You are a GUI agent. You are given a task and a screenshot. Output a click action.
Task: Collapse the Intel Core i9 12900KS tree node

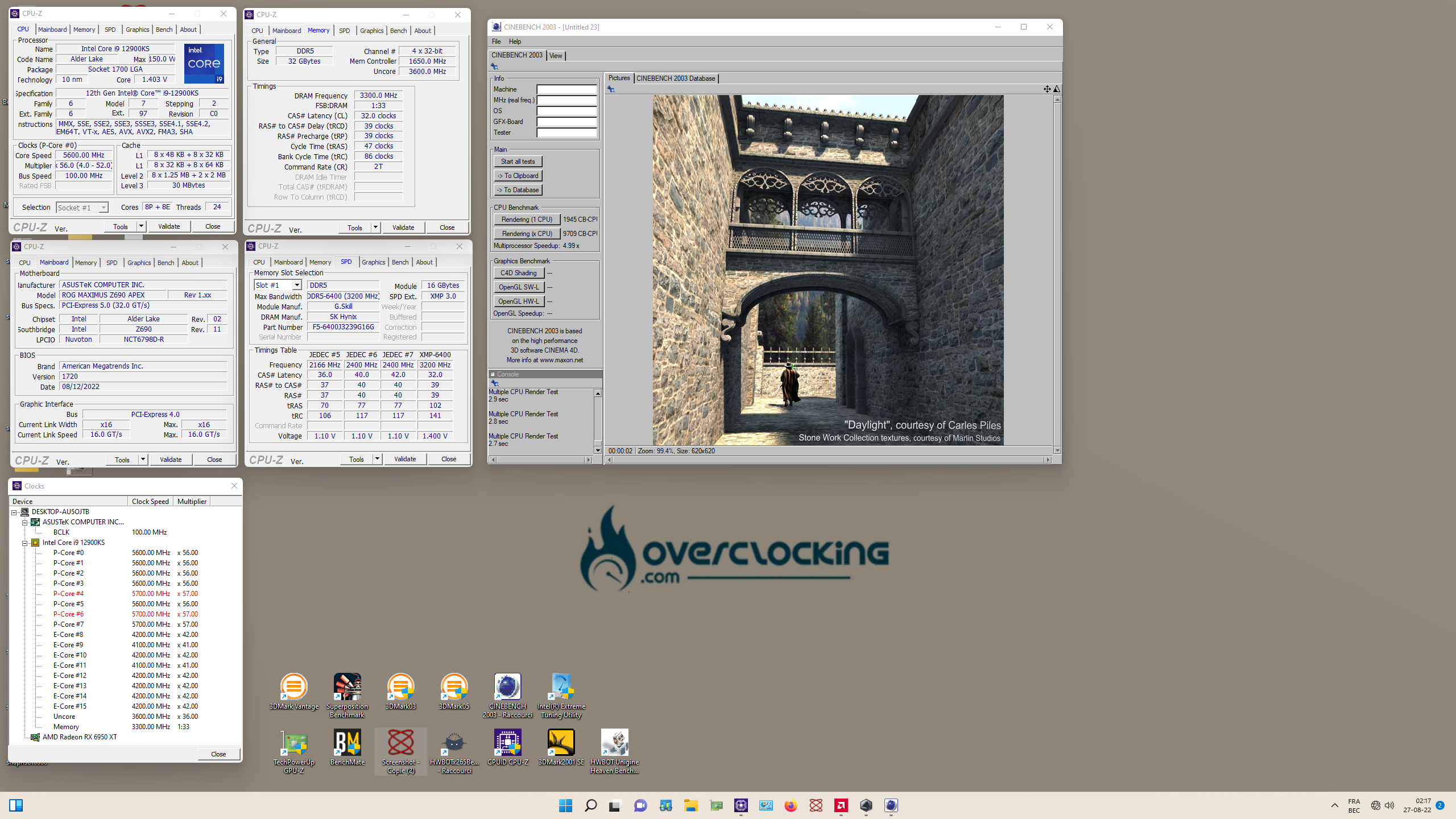25,543
